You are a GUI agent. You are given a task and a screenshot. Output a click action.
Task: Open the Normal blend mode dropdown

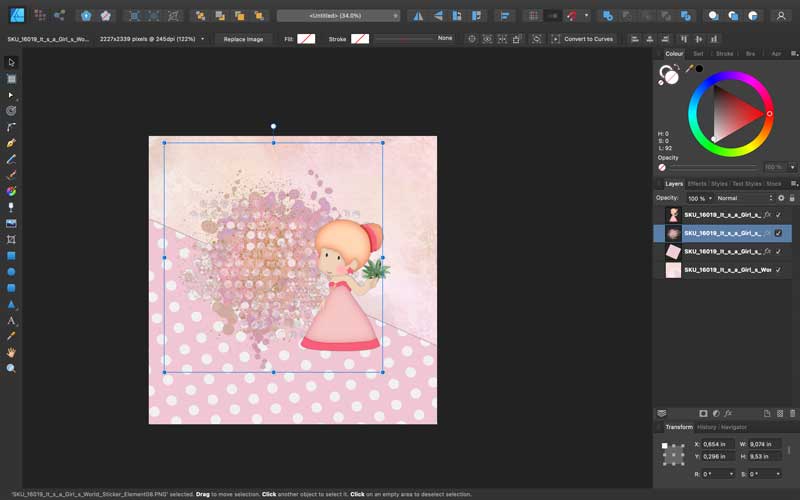tap(745, 198)
